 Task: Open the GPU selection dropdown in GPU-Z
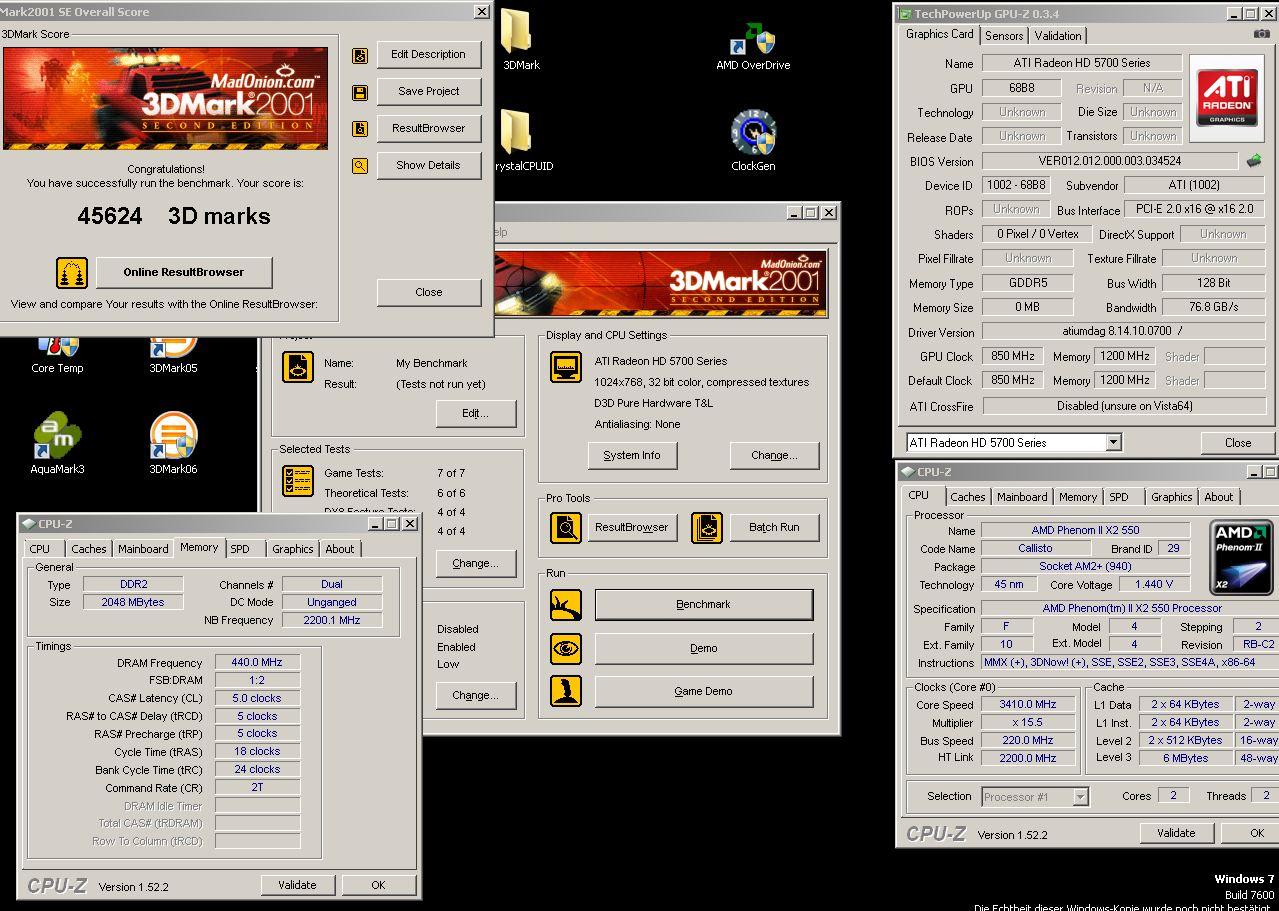(x=1113, y=442)
